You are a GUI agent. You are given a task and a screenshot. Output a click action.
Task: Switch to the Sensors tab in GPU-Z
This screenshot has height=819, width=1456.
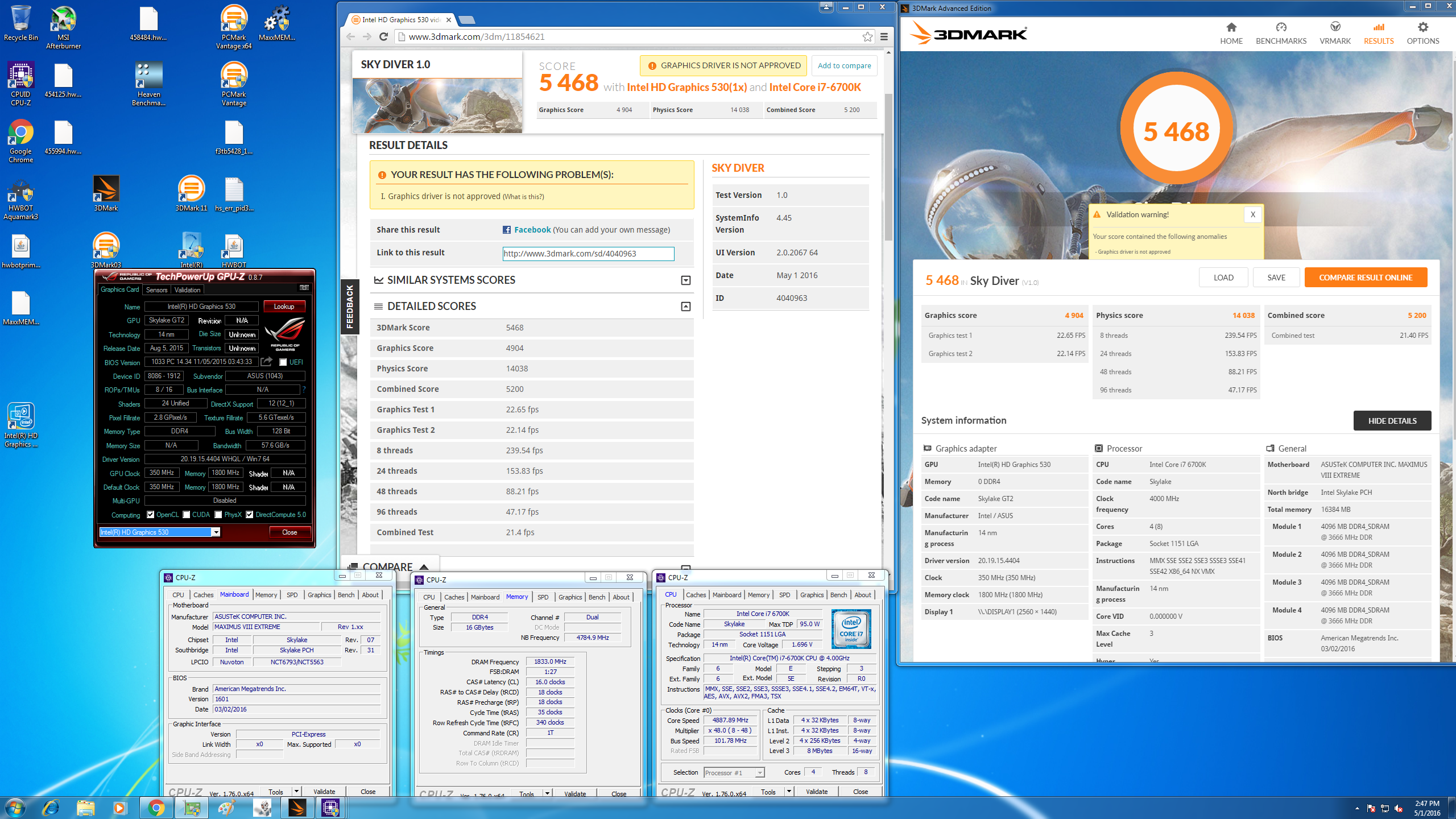tap(156, 289)
